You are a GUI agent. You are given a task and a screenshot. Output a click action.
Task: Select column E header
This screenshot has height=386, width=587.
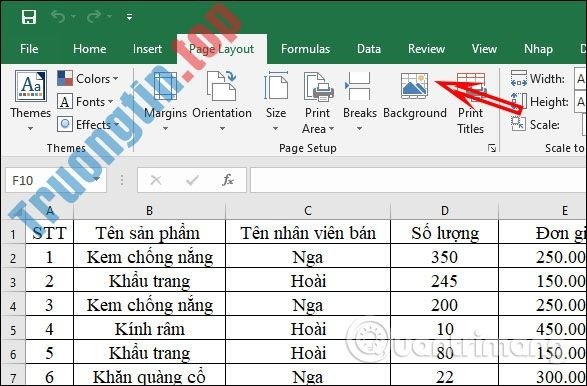tap(543, 211)
